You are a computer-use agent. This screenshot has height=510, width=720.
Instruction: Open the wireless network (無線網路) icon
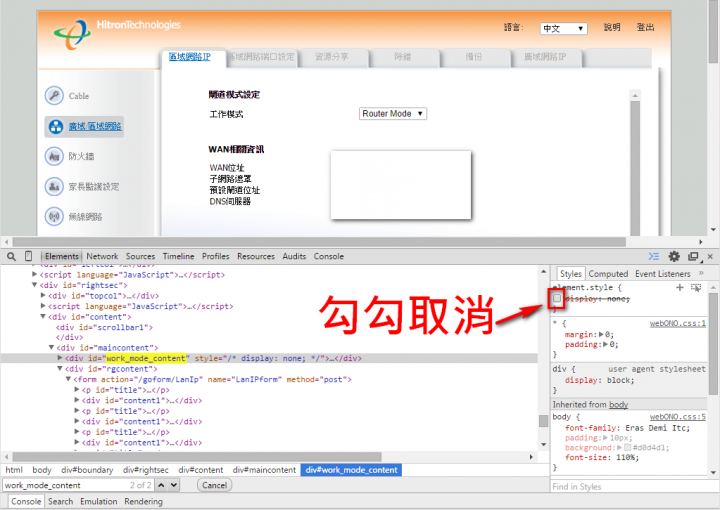pos(54,216)
